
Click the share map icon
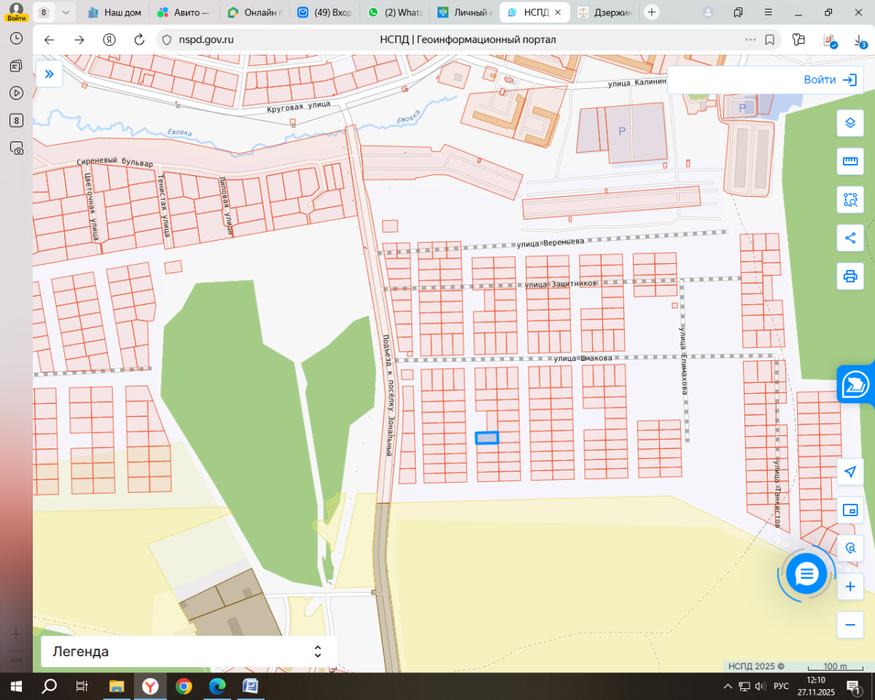[850, 238]
